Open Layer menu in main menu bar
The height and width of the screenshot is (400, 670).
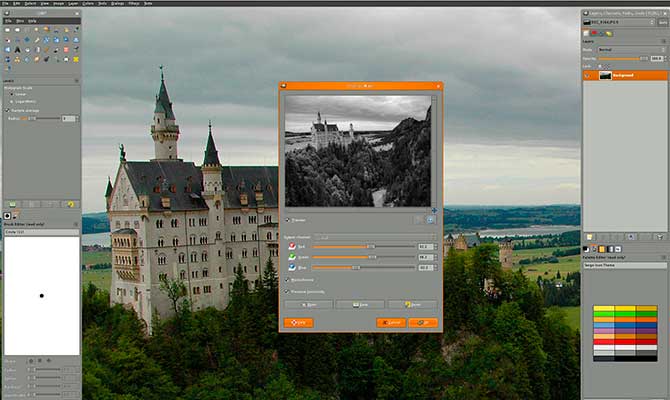point(73,3)
